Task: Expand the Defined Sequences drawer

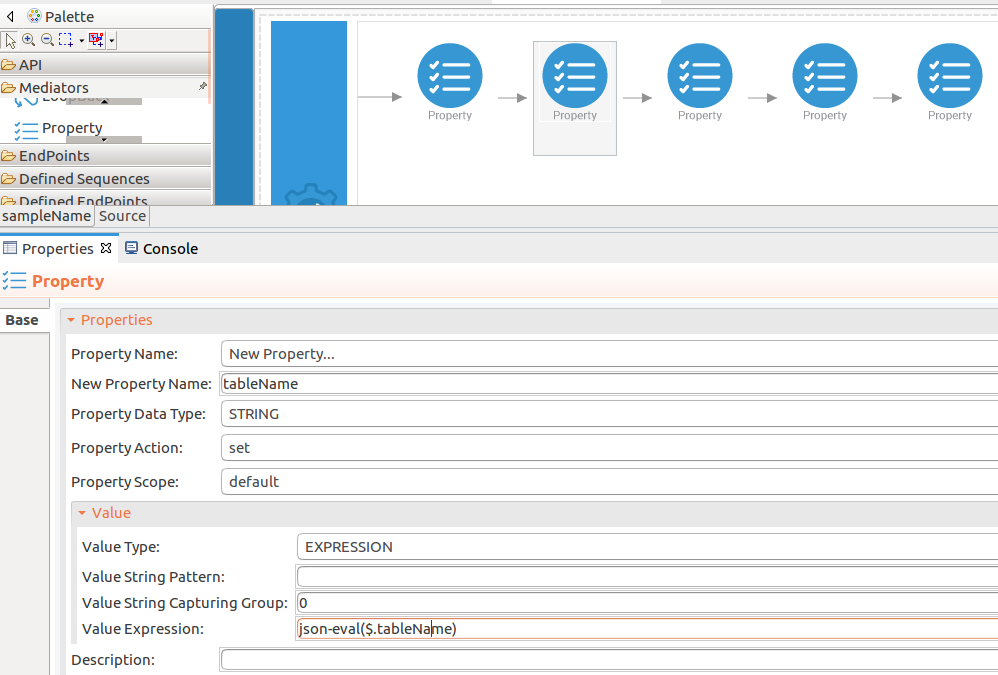Action: (x=105, y=179)
